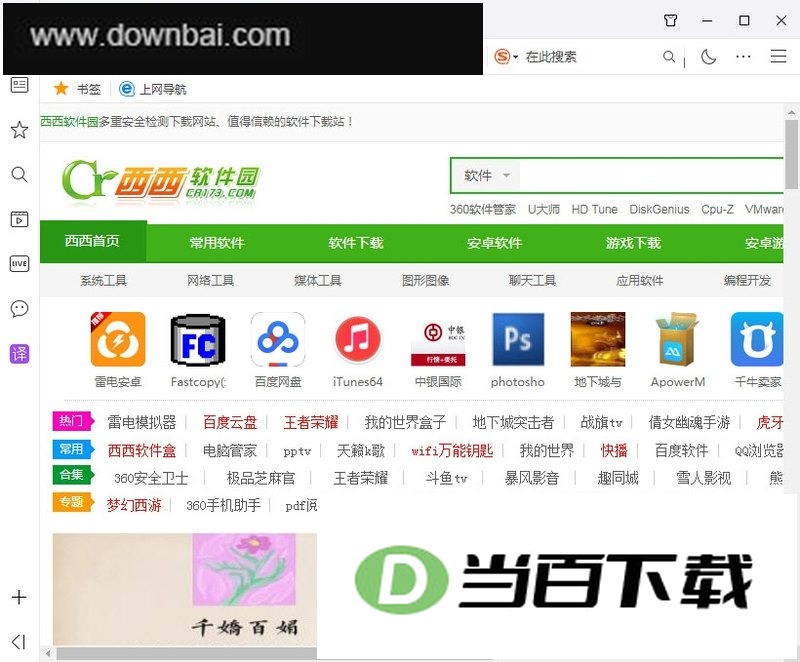Open the 安卓软件 tab

click(494, 243)
